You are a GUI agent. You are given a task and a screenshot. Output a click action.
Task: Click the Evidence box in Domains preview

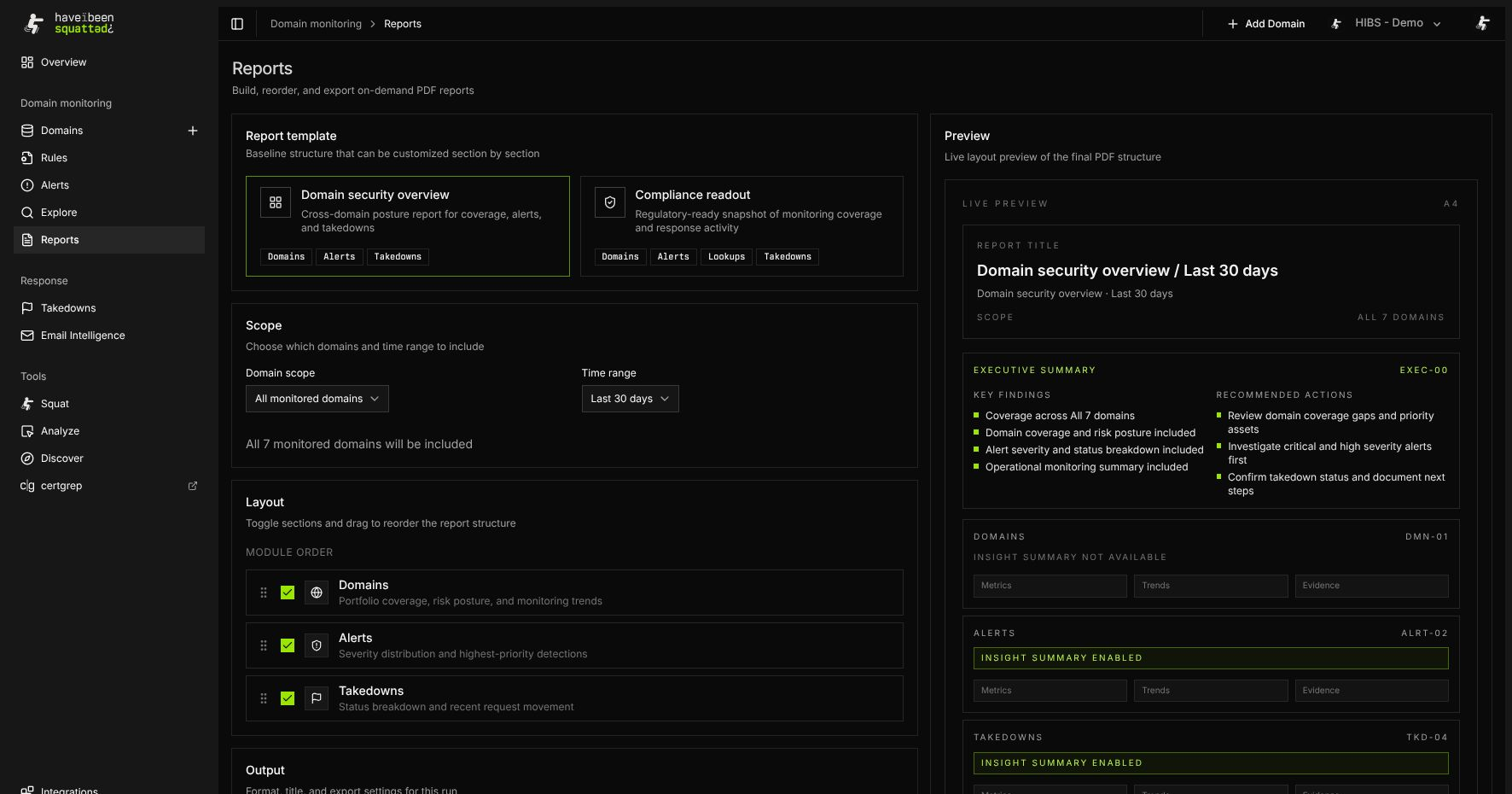point(1372,586)
